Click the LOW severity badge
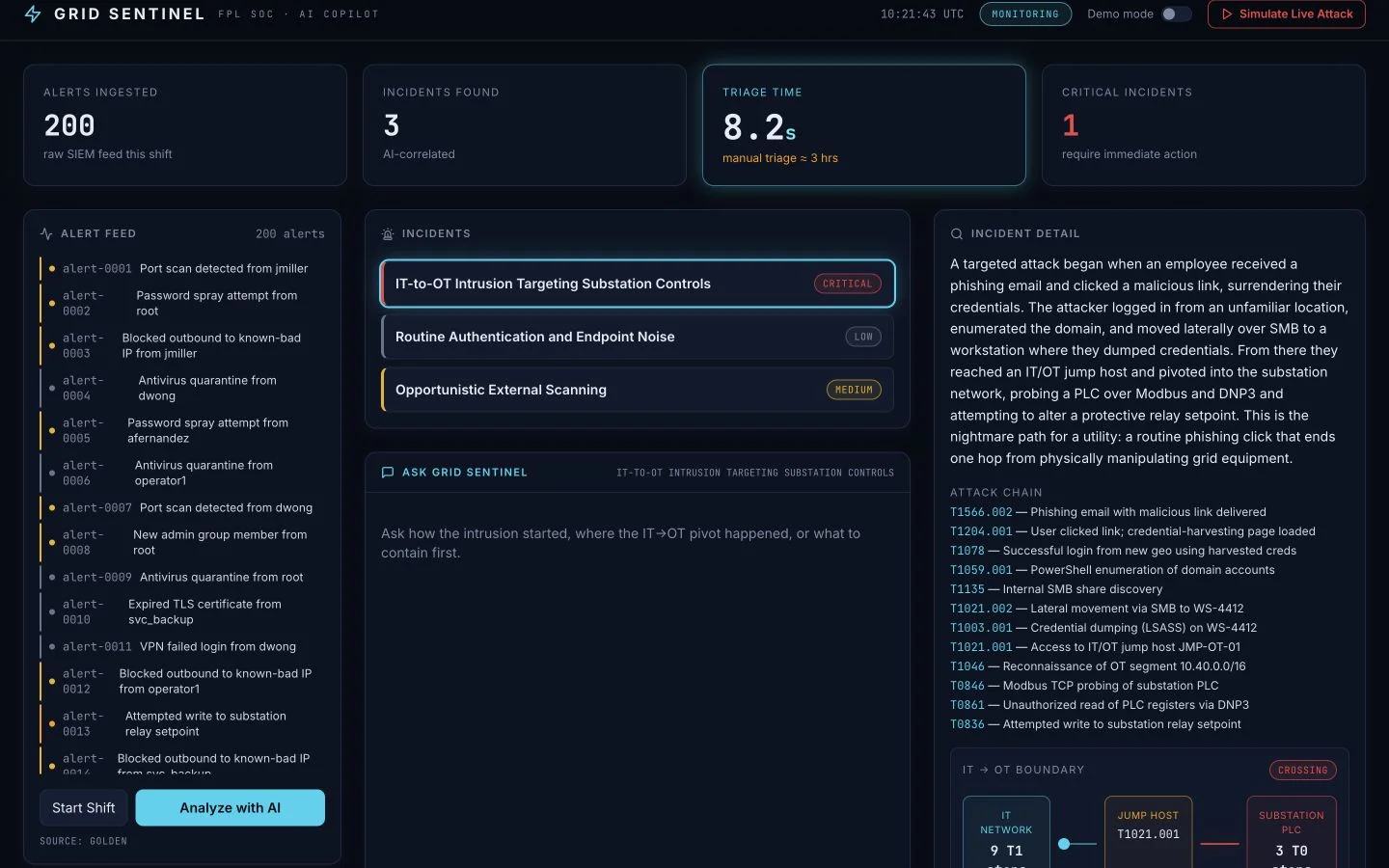This screenshot has height=868, width=1389. [863, 337]
